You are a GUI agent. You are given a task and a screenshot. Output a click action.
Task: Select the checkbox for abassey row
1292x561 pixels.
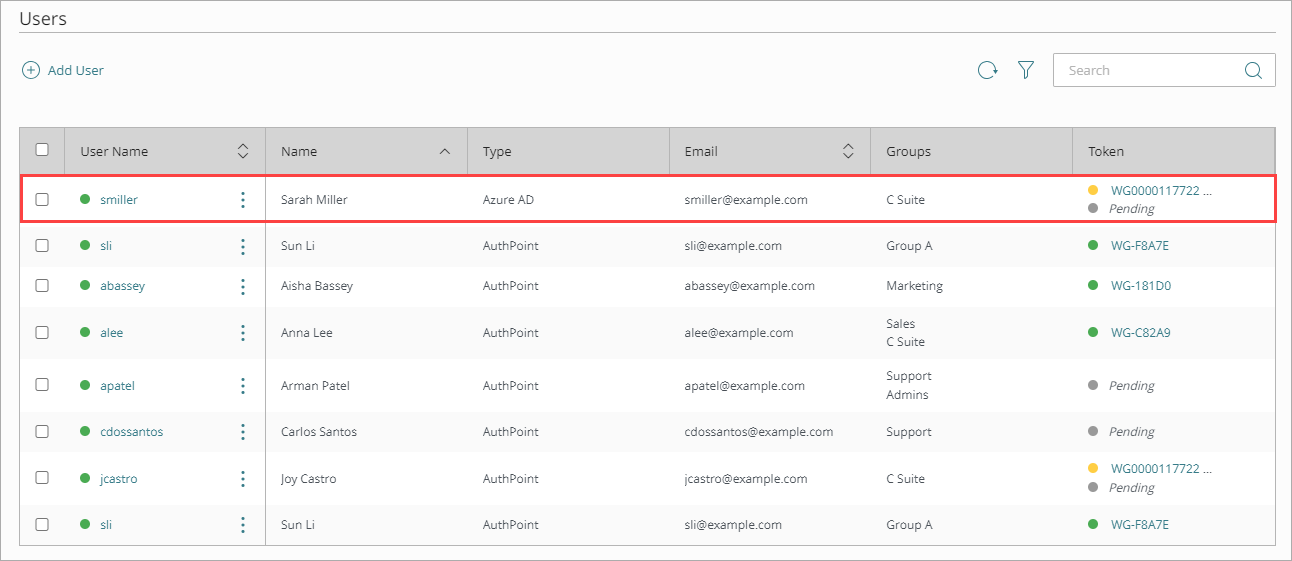point(42,286)
